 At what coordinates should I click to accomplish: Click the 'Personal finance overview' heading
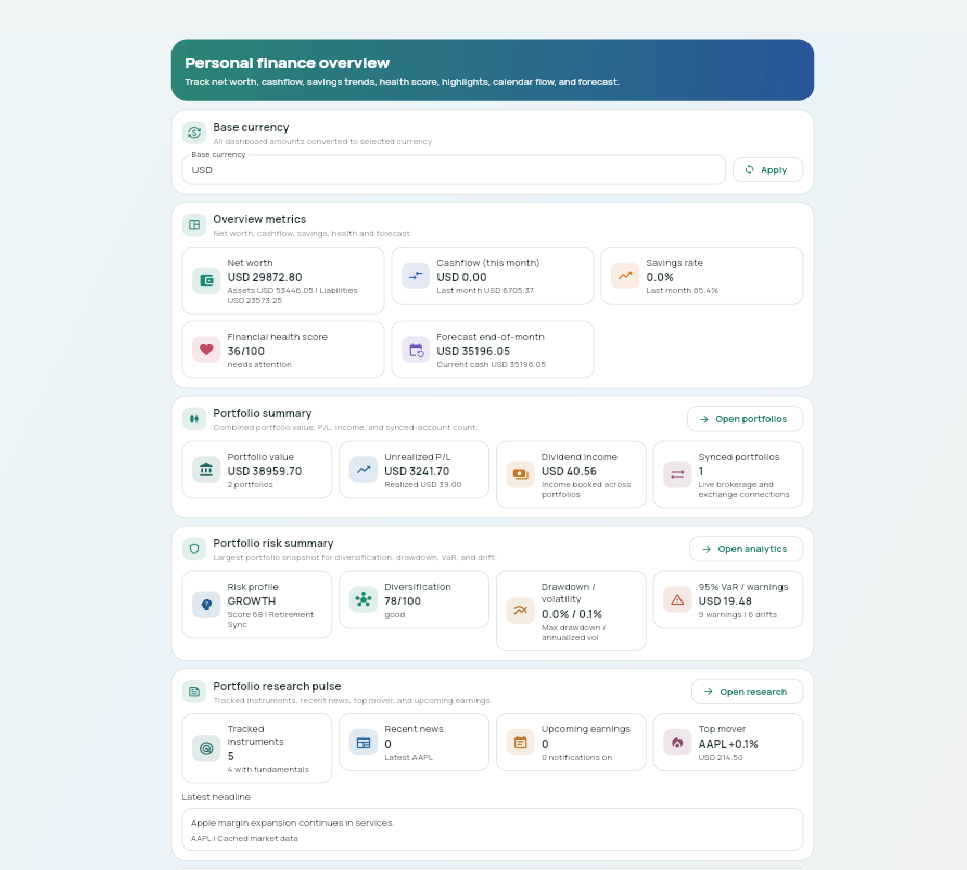pyautogui.click(x=287, y=63)
